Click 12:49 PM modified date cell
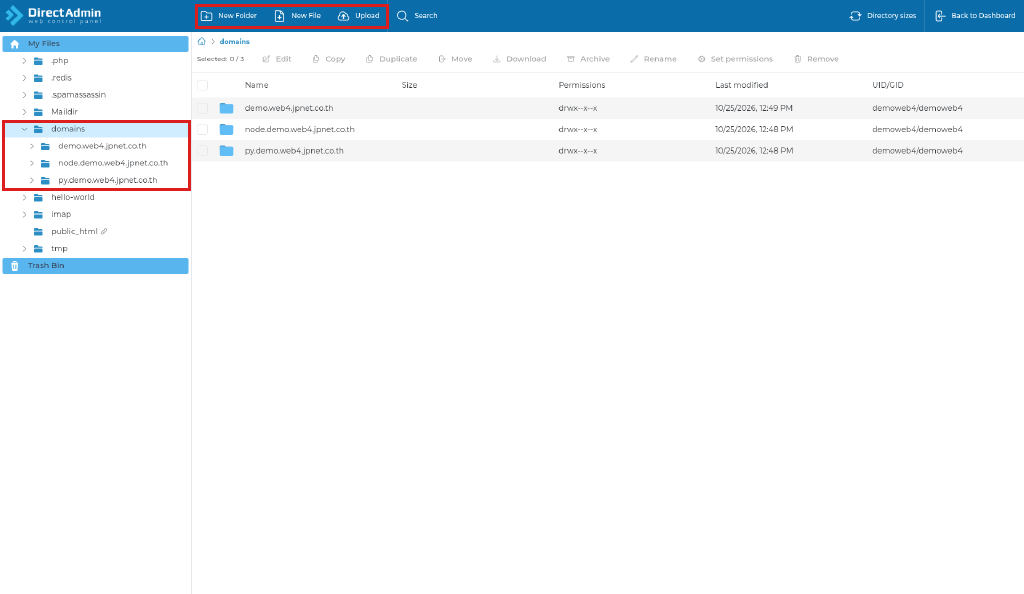 click(754, 108)
